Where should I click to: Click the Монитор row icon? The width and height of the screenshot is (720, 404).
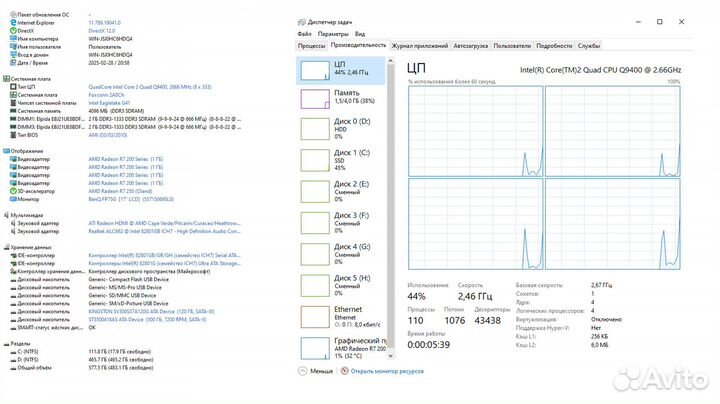pyautogui.click(x=13, y=199)
